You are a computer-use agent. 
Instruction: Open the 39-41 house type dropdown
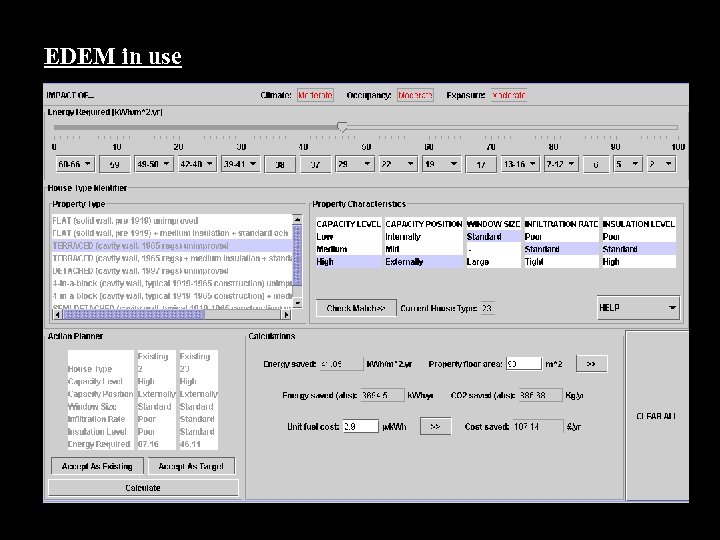(x=240, y=164)
